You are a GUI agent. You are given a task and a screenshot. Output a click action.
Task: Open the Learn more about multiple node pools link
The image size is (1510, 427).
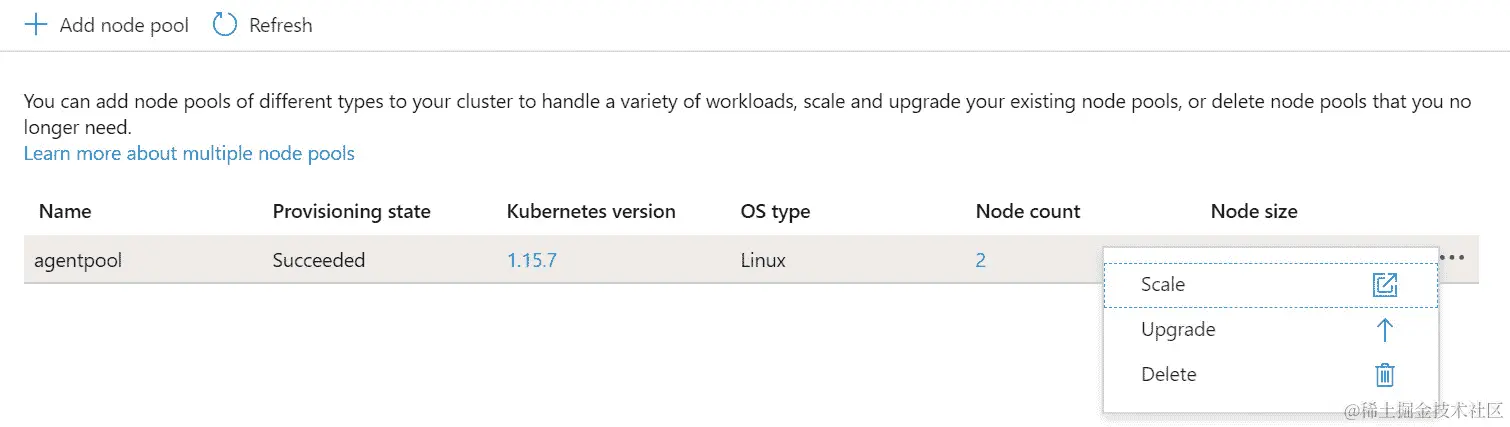[189, 153]
